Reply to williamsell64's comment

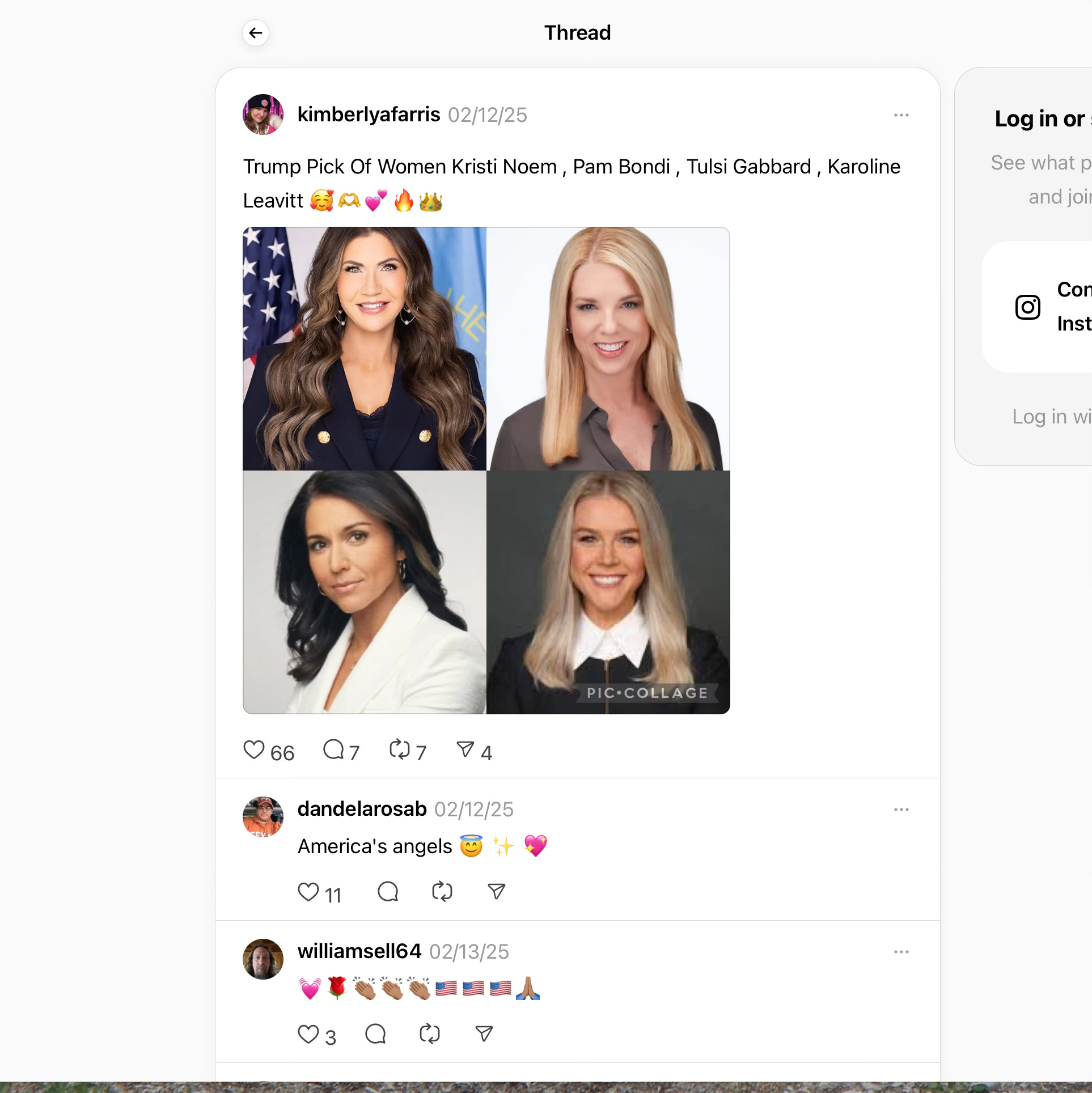[375, 1035]
